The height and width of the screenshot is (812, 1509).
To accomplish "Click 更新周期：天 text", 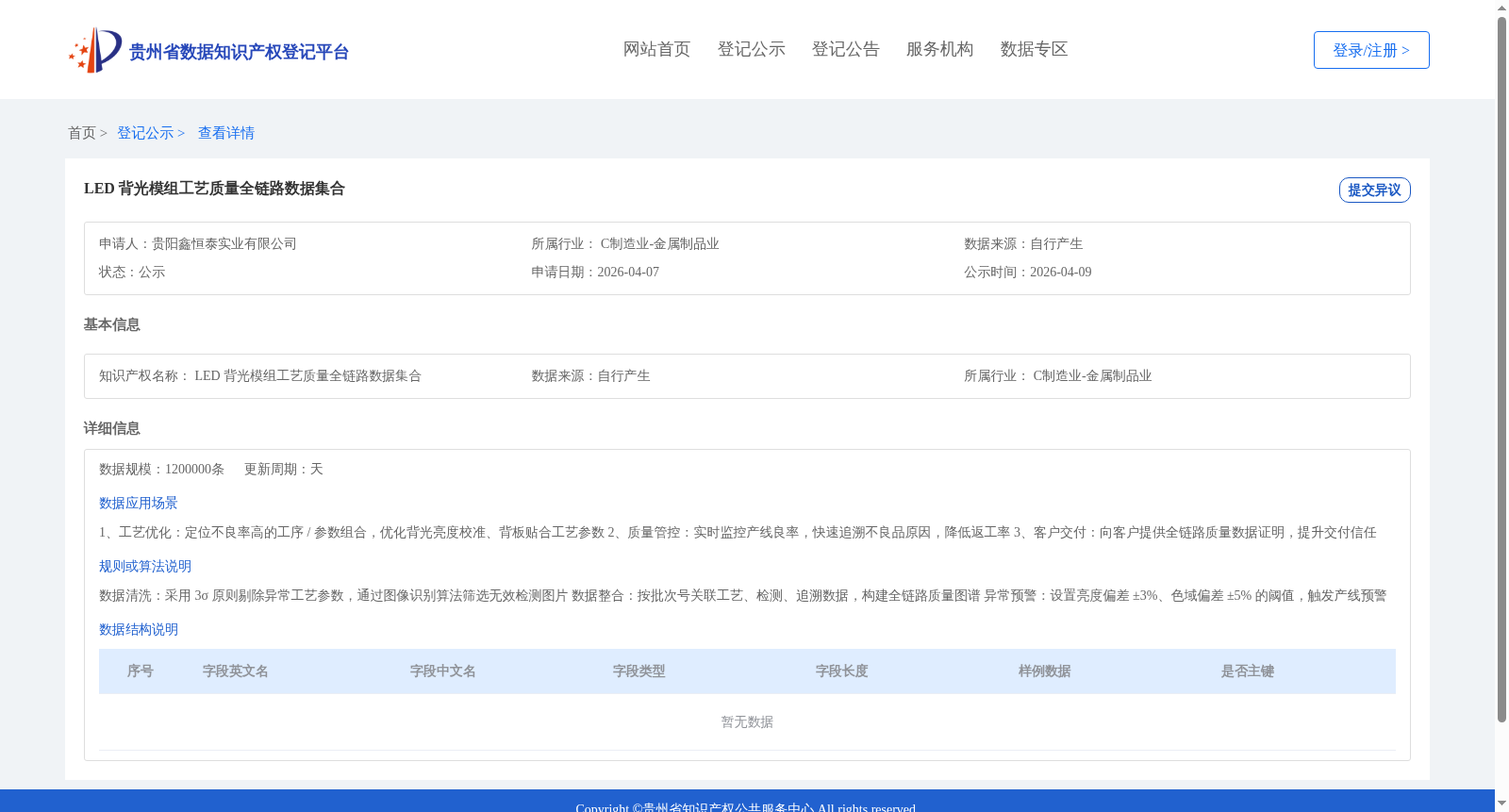I will (284, 469).
